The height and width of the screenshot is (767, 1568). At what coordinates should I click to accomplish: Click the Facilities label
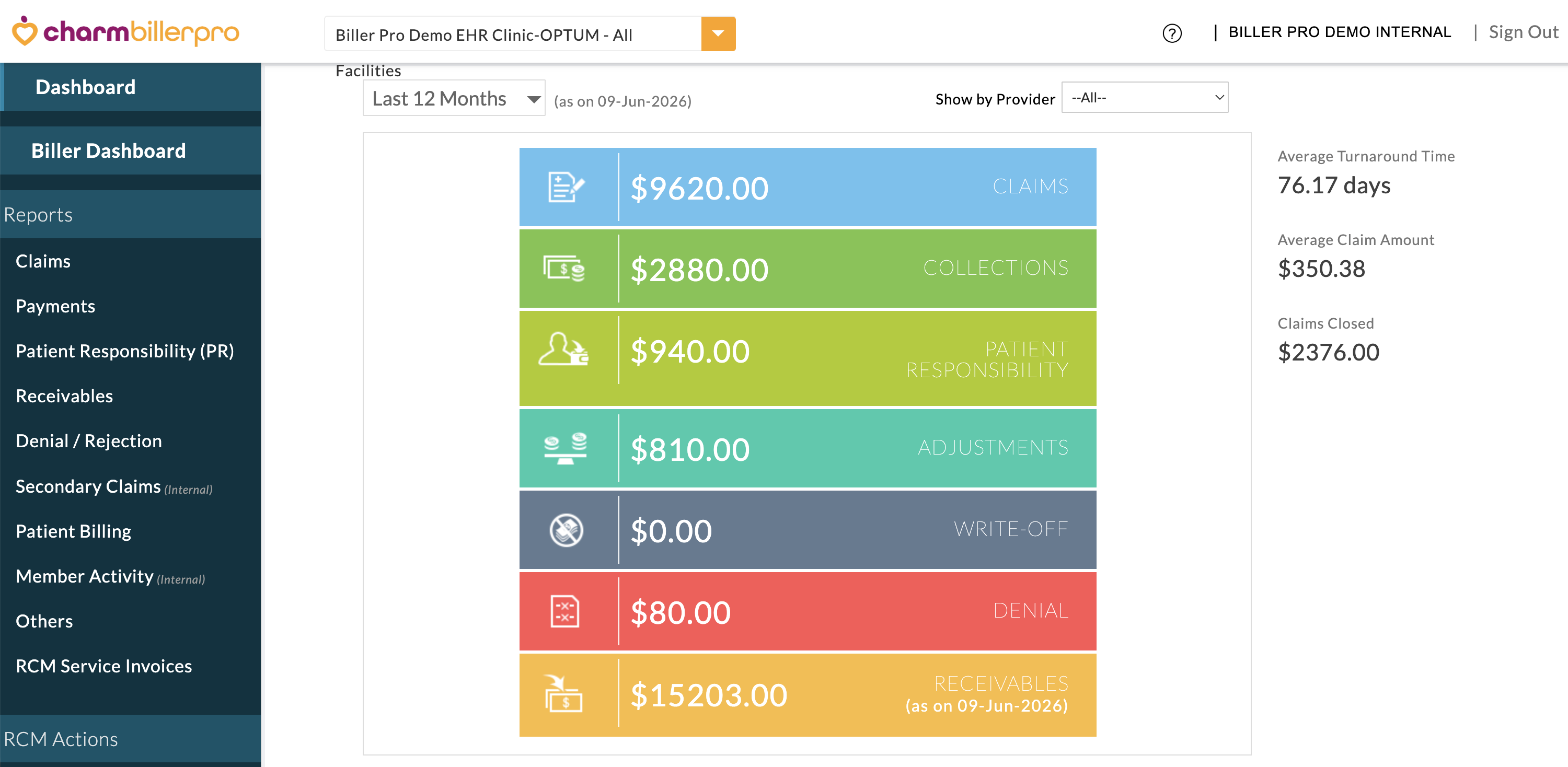pos(368,71)
